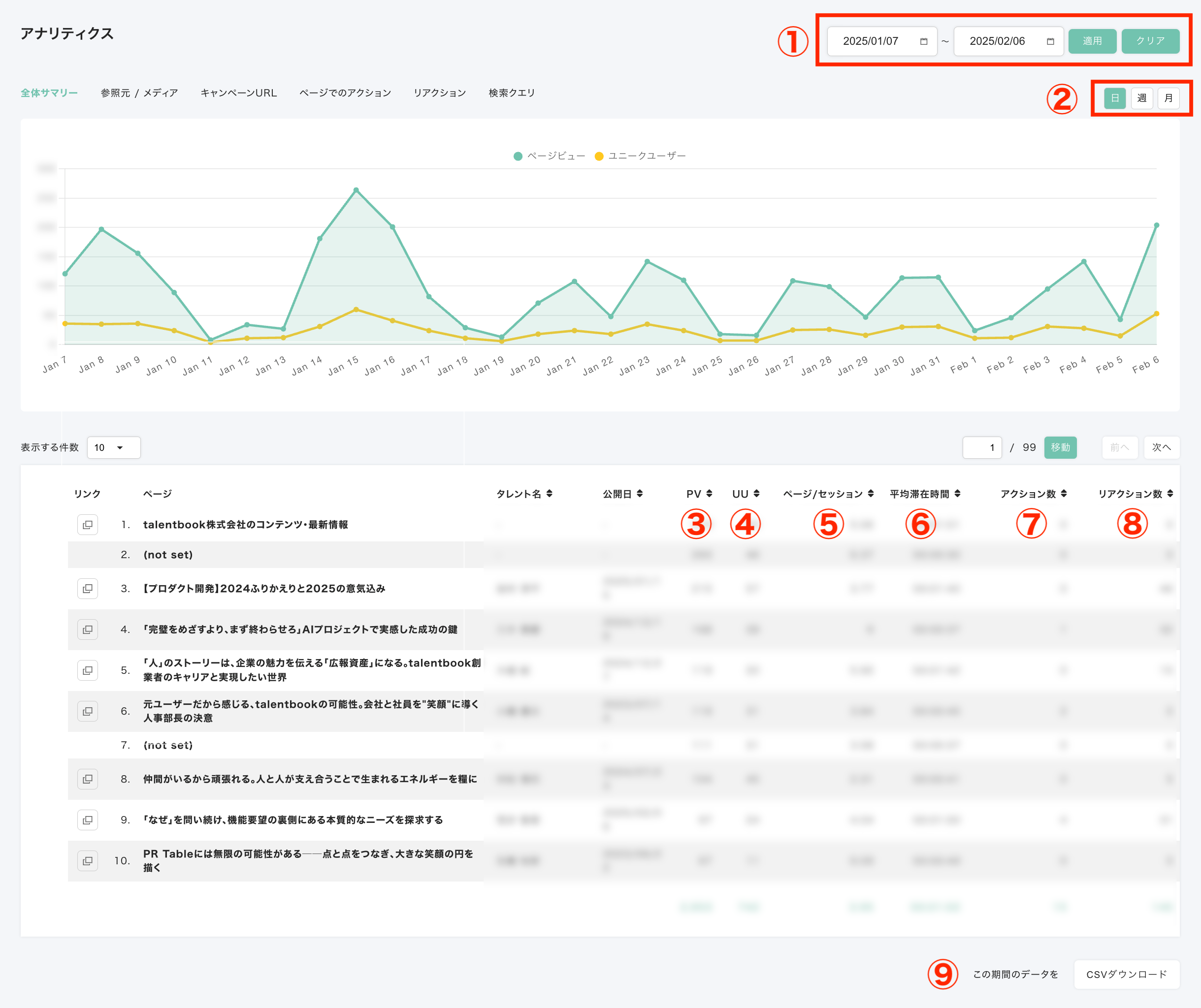Click CSVダウンロード button
This screenshot has width=1201, height=1008.
1126,974
